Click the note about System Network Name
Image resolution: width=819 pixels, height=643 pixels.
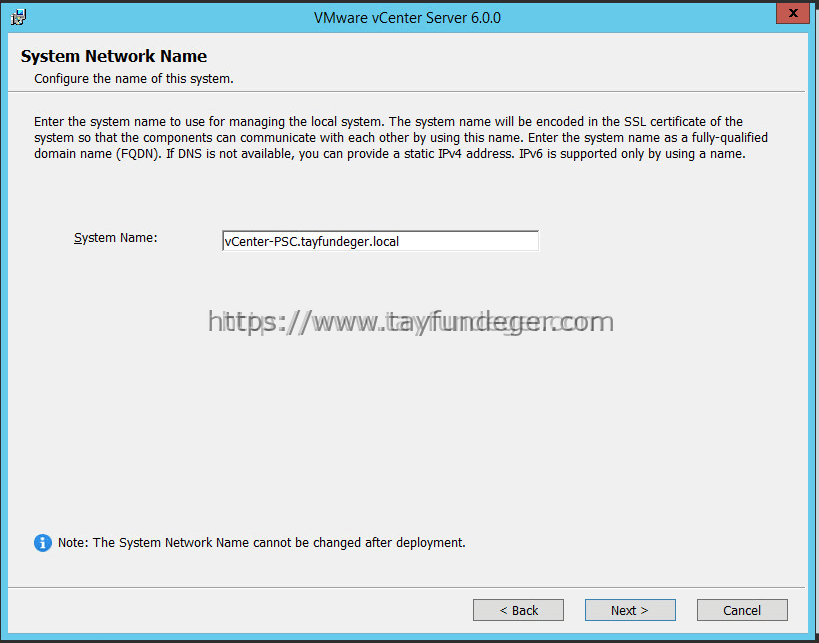[x=261, y=543]
